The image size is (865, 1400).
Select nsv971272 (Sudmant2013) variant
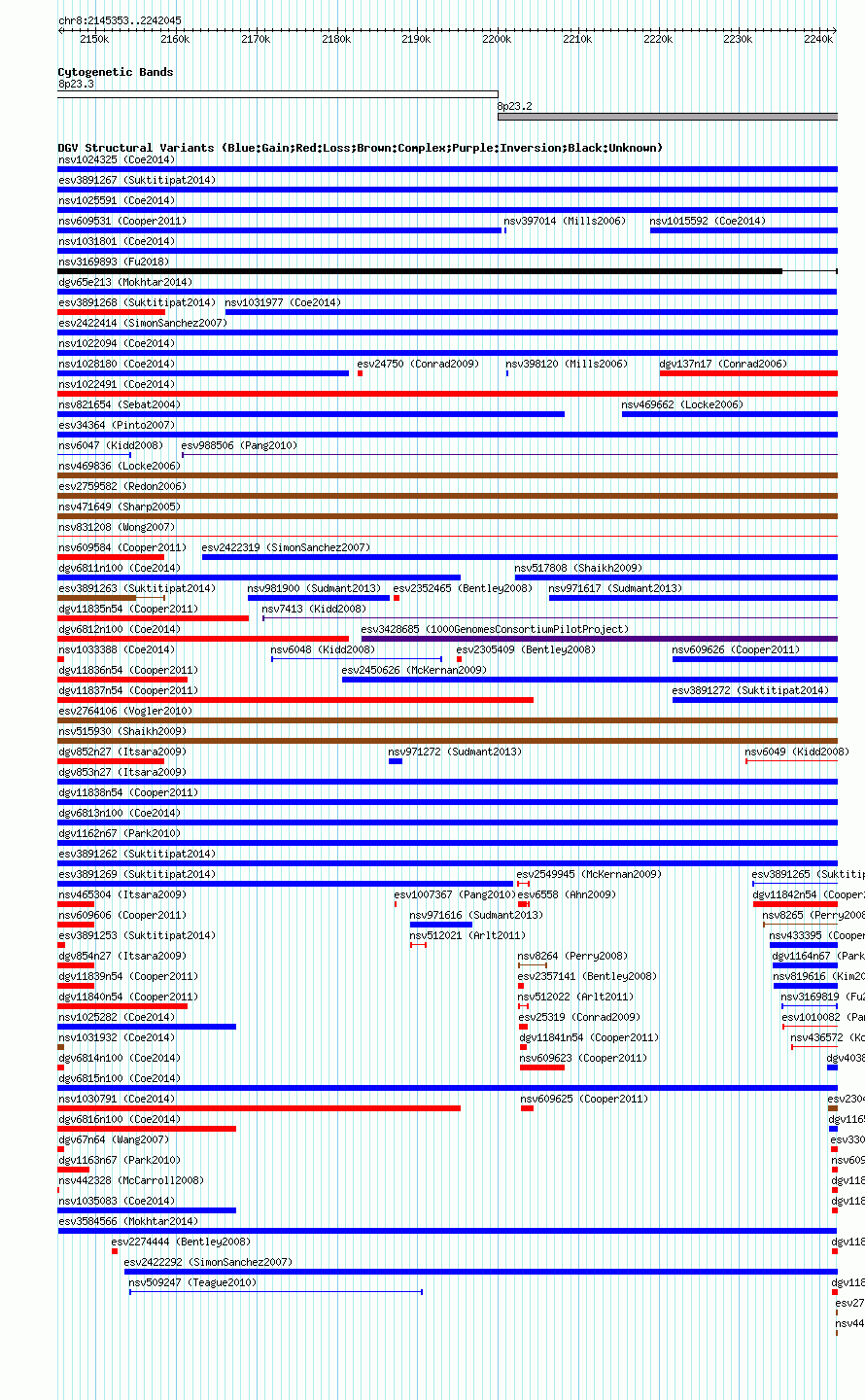click(x=396, y=761)
